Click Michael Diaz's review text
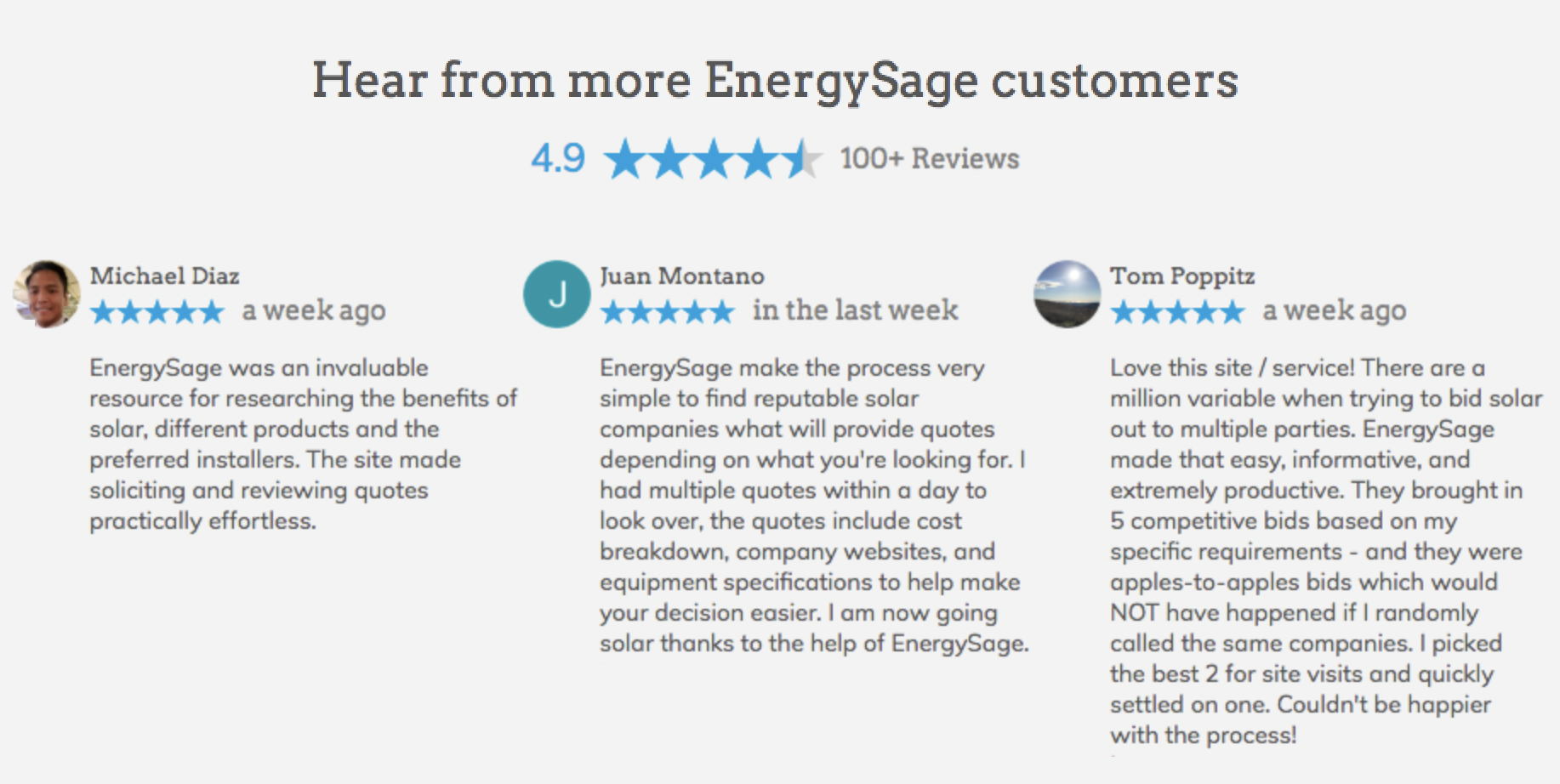The height and width of the screenshot is (784, 1560). click(302, 444)
